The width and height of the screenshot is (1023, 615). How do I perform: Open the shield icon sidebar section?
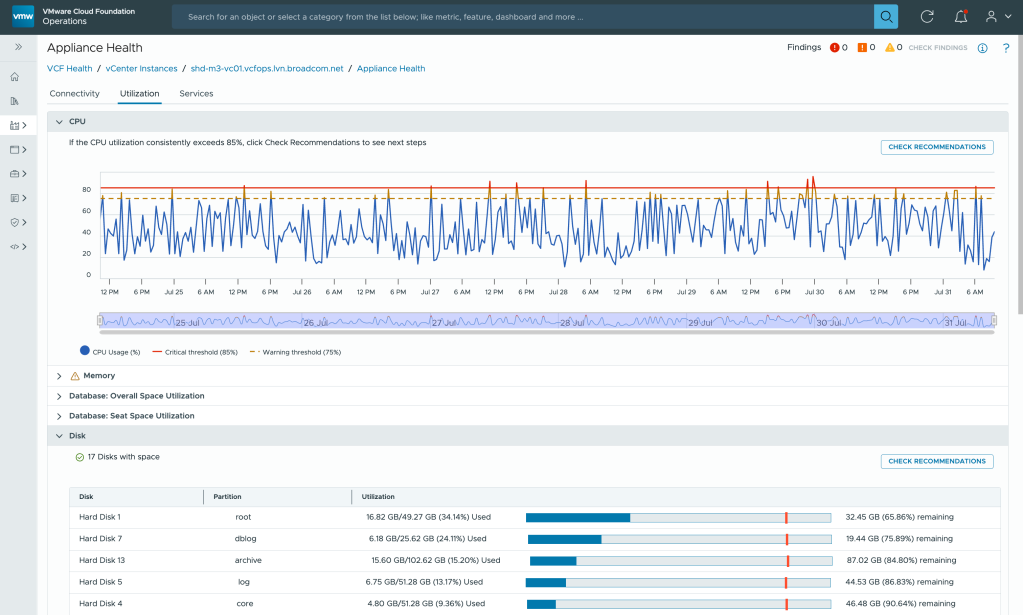click(x=15, y=222)
